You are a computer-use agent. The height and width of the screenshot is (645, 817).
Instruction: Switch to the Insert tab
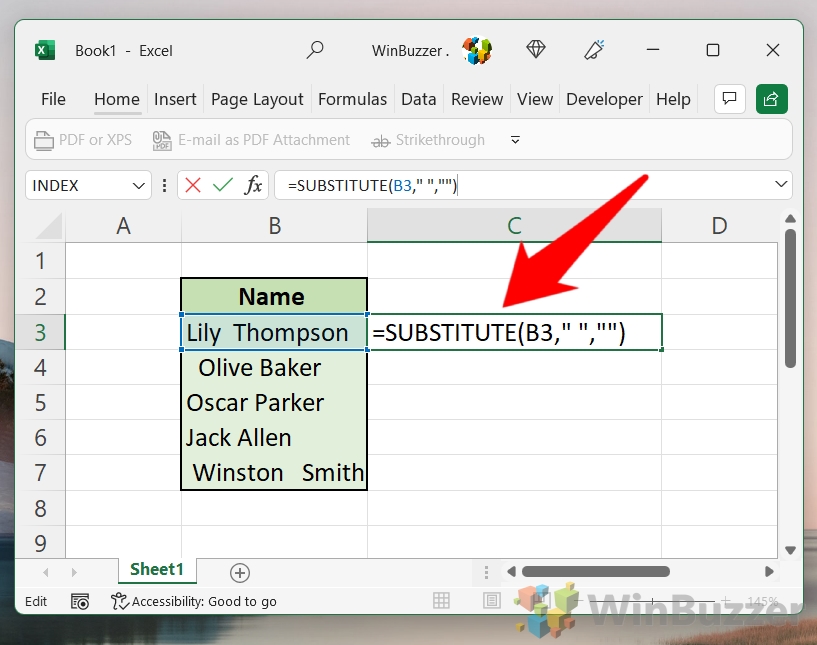click(x=175, y=99)
